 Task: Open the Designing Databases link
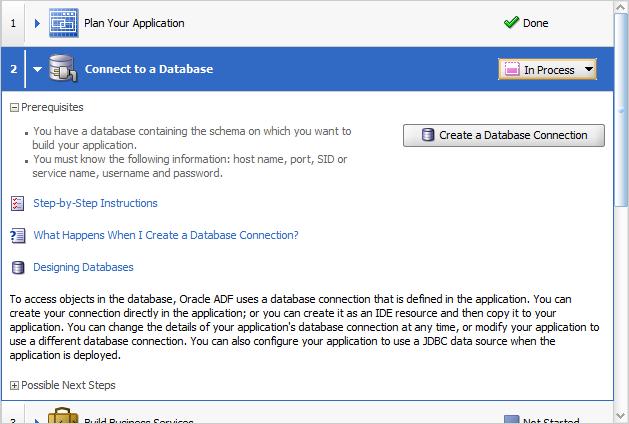pyautogui.click(x=83, y=268)
